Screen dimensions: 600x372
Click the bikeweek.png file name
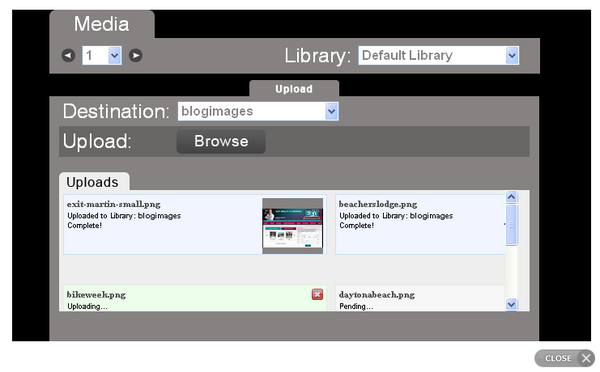(x=96, y=295)
